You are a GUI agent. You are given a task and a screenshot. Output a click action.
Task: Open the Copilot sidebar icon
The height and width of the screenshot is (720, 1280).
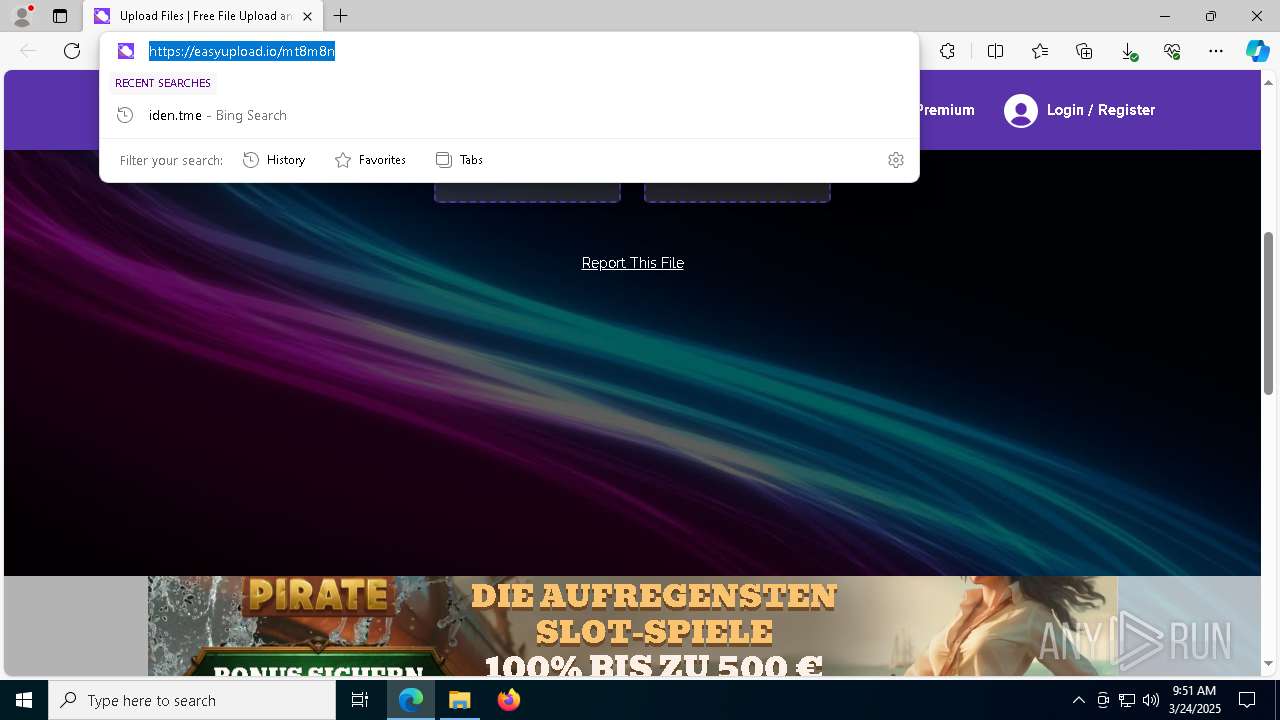pyautogui.click(x=1257, y=51)
